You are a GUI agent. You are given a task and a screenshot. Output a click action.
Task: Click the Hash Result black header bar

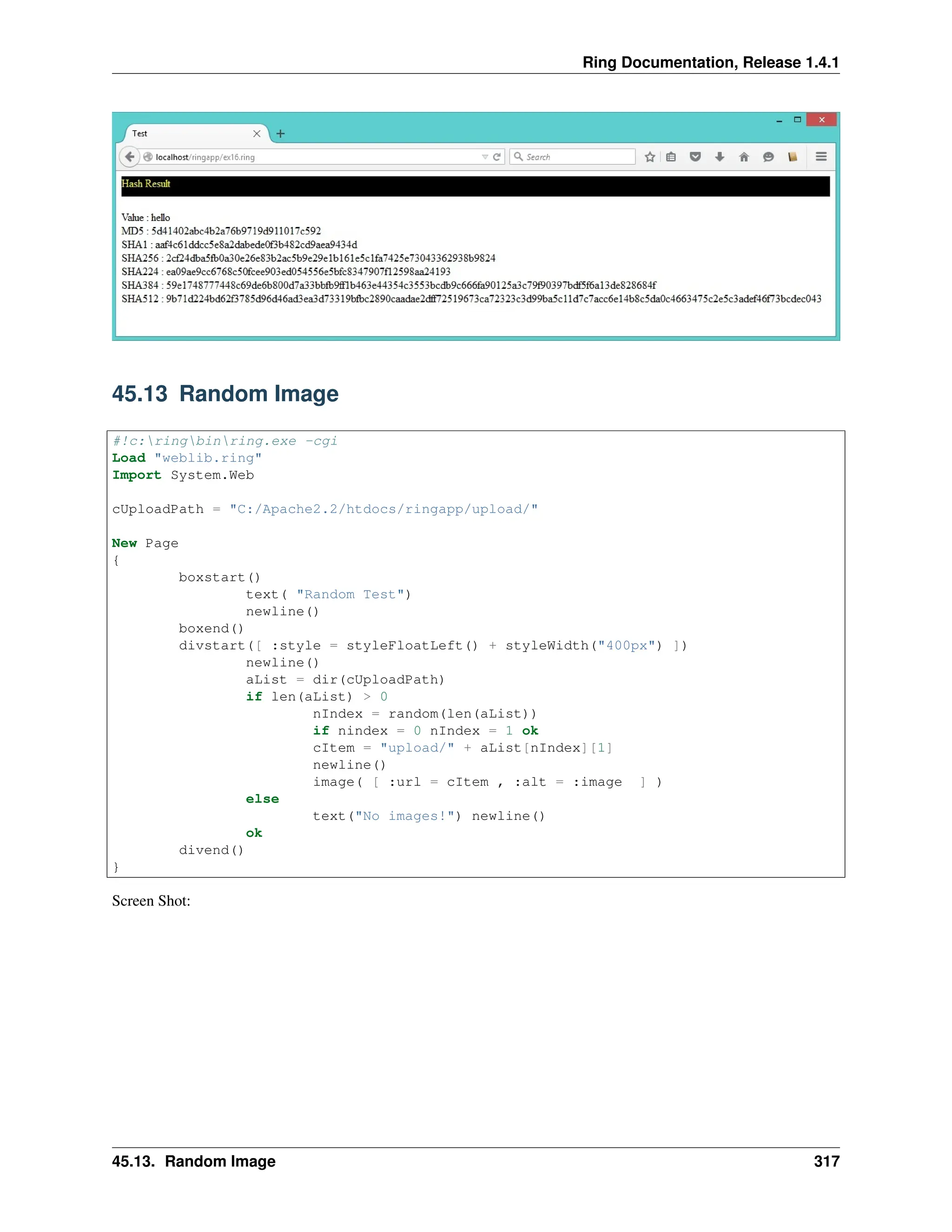[x=475, y=186]
